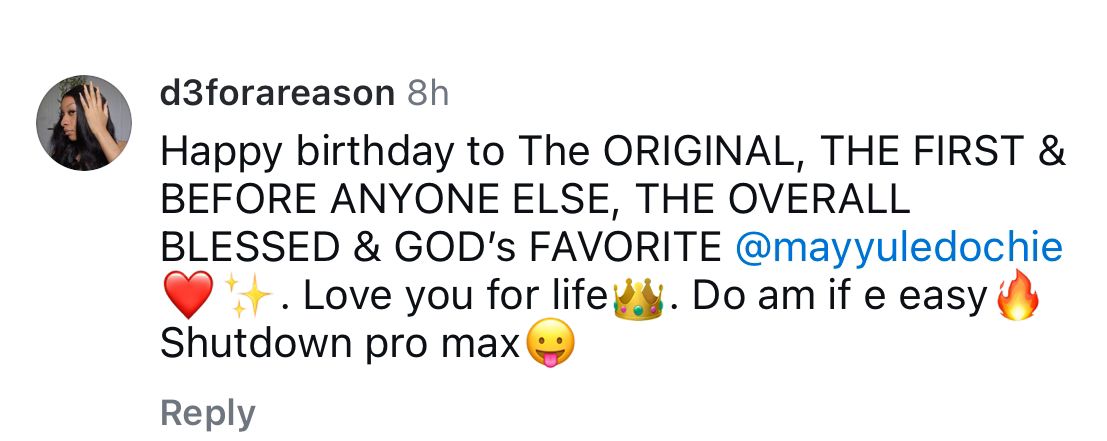
Task: Click the text "Shutdown pro max"
Action: pos(342,345)
